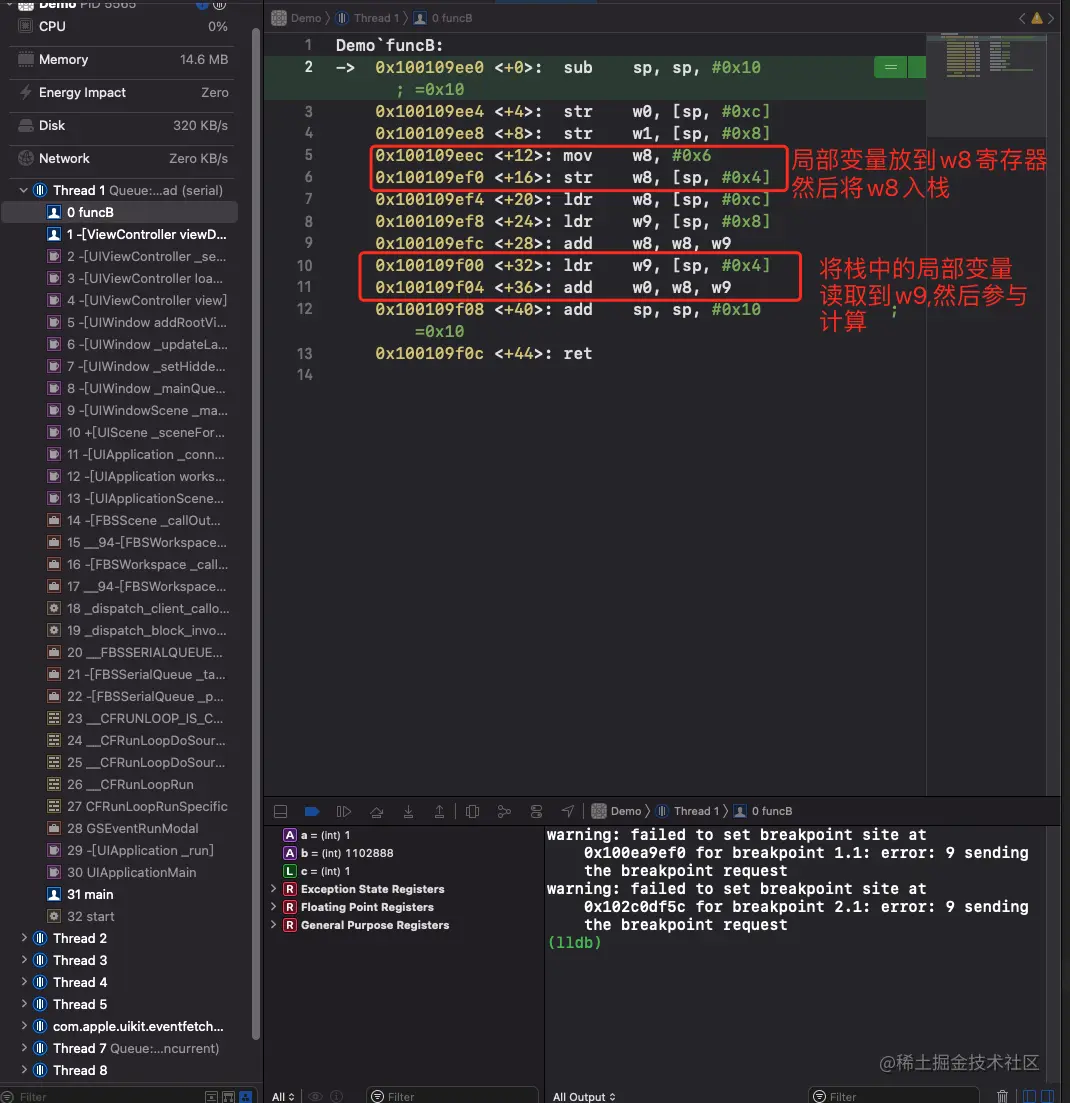This screenshot has width=1070, height=1103.
Task: Continue program execution
Action: 343,811
